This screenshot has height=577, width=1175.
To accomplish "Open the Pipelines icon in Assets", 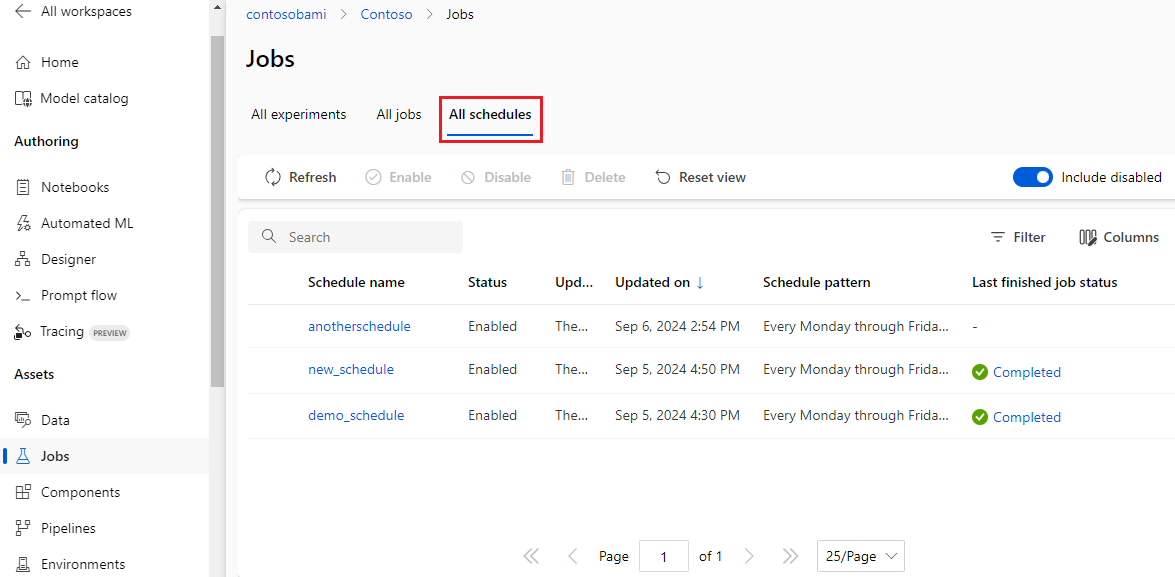I will tap(23, 528).
